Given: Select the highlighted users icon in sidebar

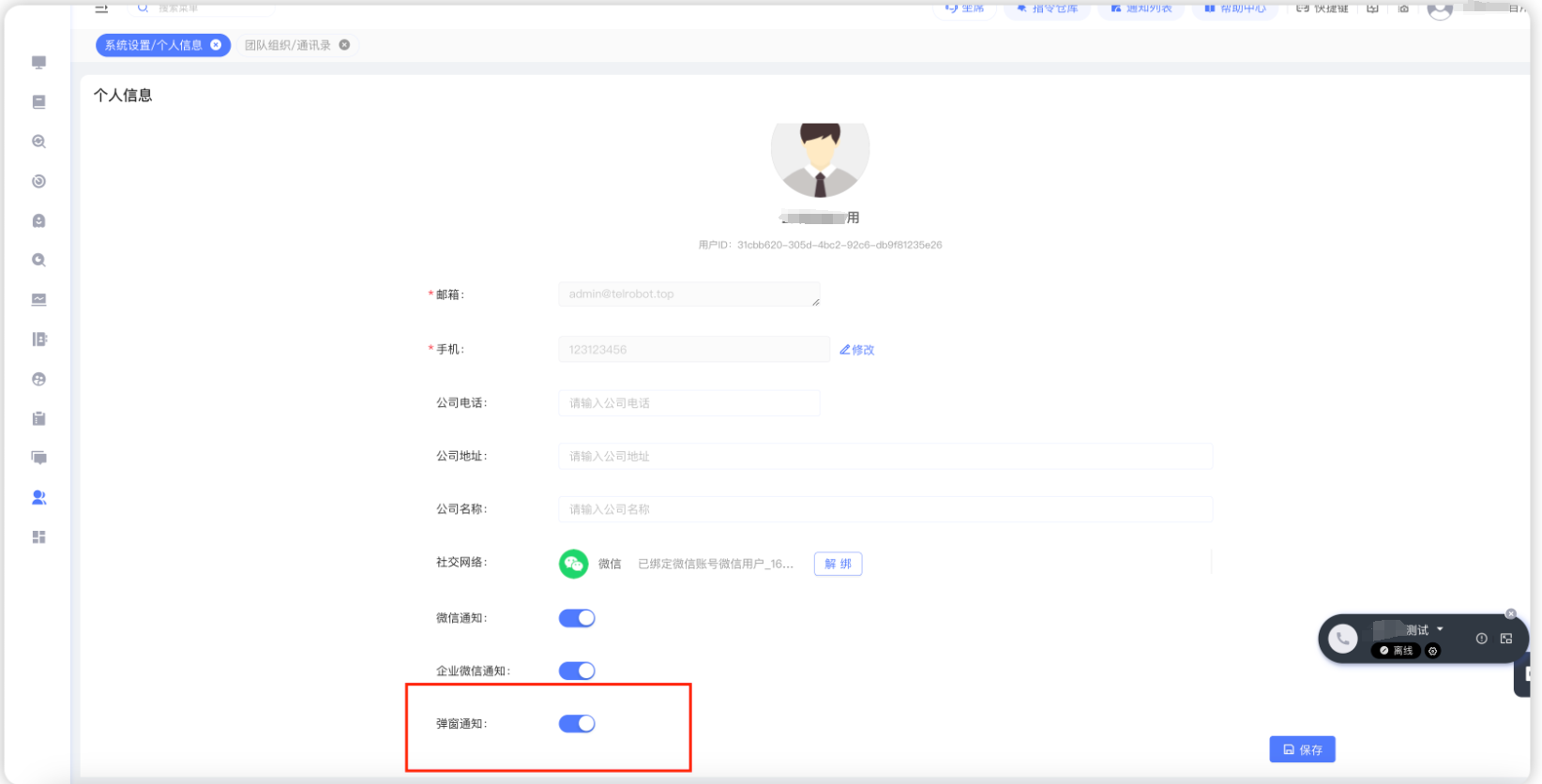Looking at the screenshot, I should coord(38,498).
